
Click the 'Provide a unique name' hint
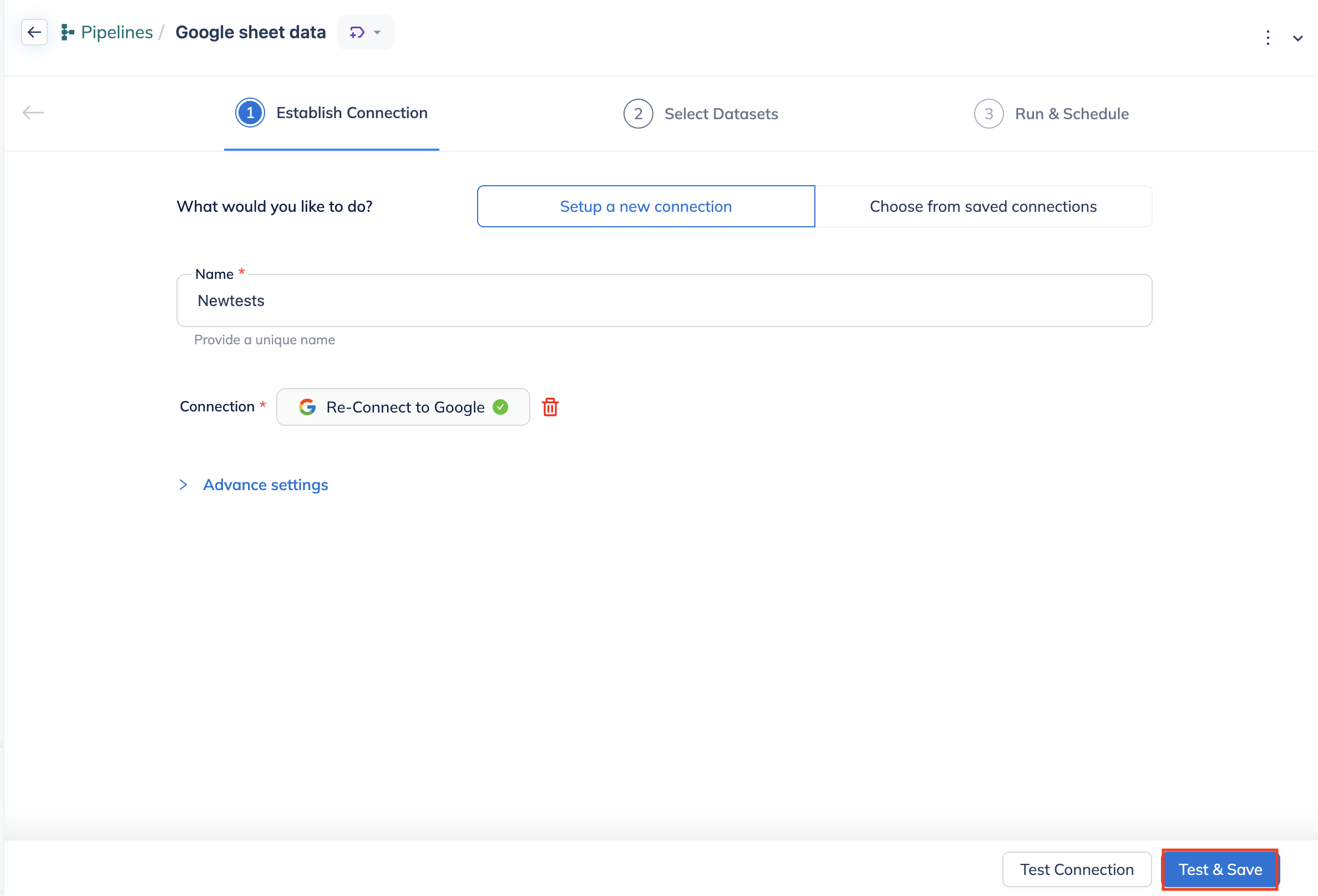(x=264, y=339)
